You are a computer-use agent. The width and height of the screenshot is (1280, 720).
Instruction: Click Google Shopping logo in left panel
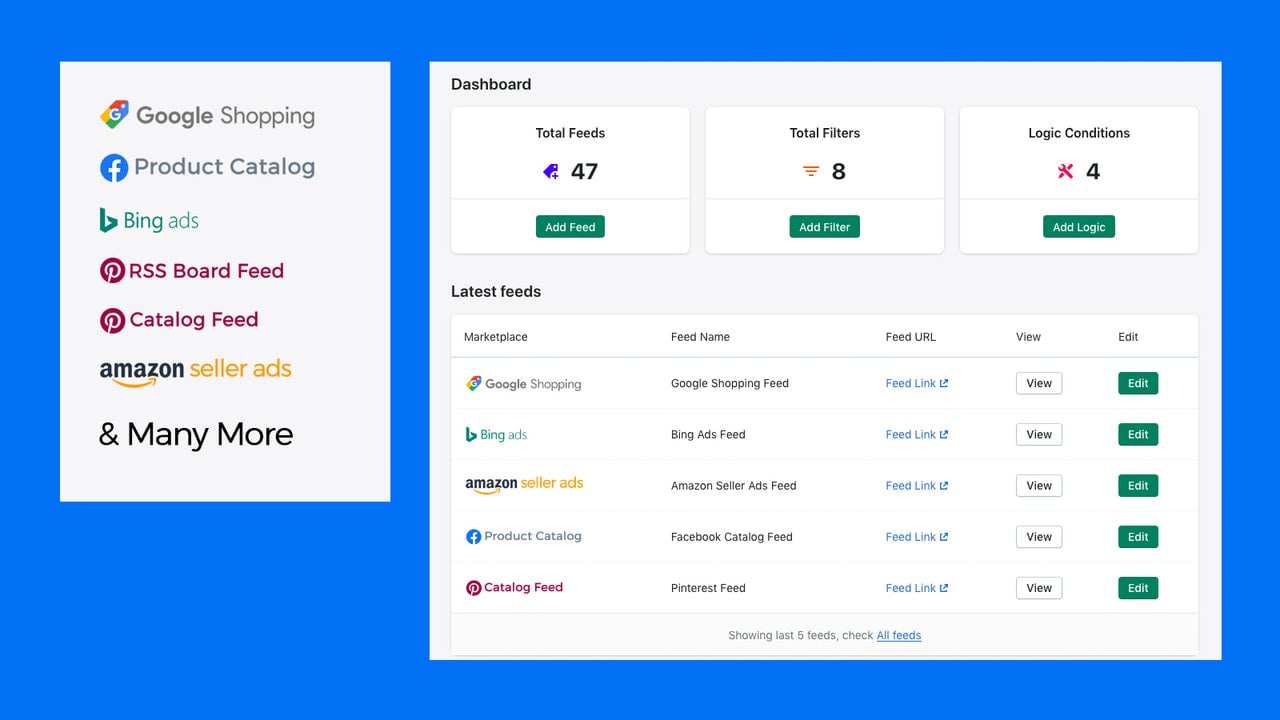(207, 115)
